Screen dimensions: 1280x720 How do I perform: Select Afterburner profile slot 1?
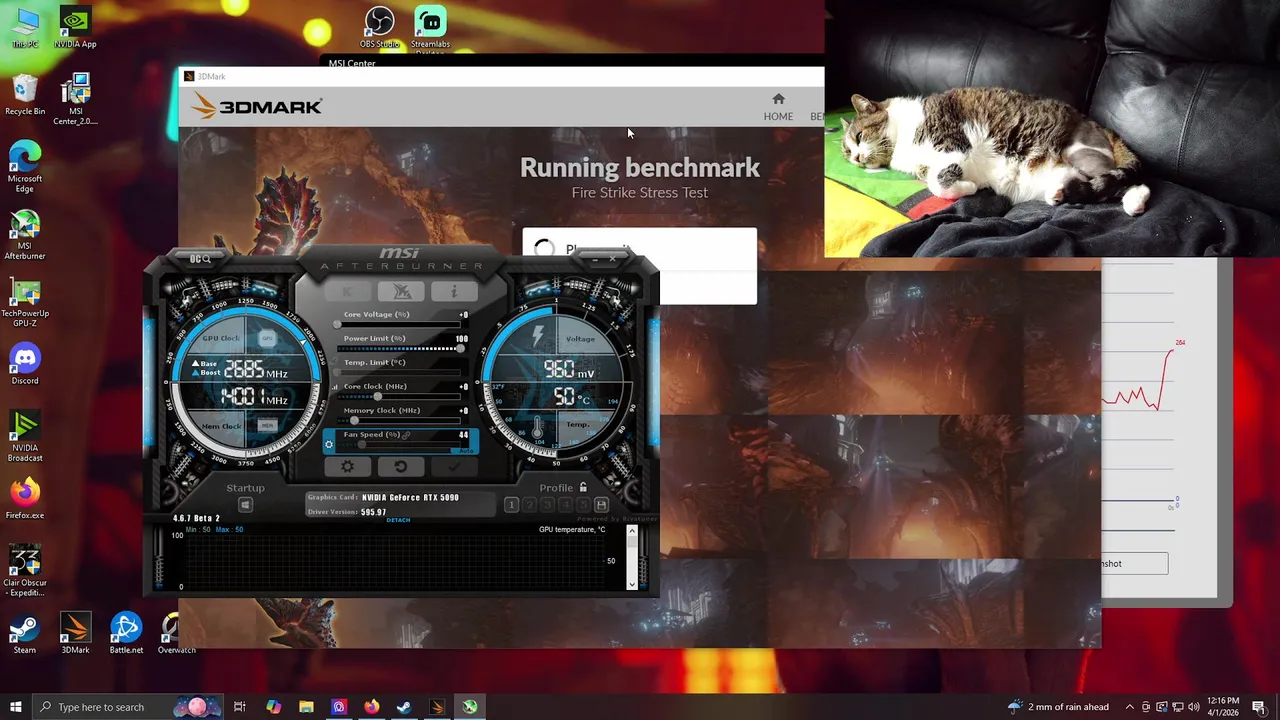pyautogui.click(x=511, y=505)
